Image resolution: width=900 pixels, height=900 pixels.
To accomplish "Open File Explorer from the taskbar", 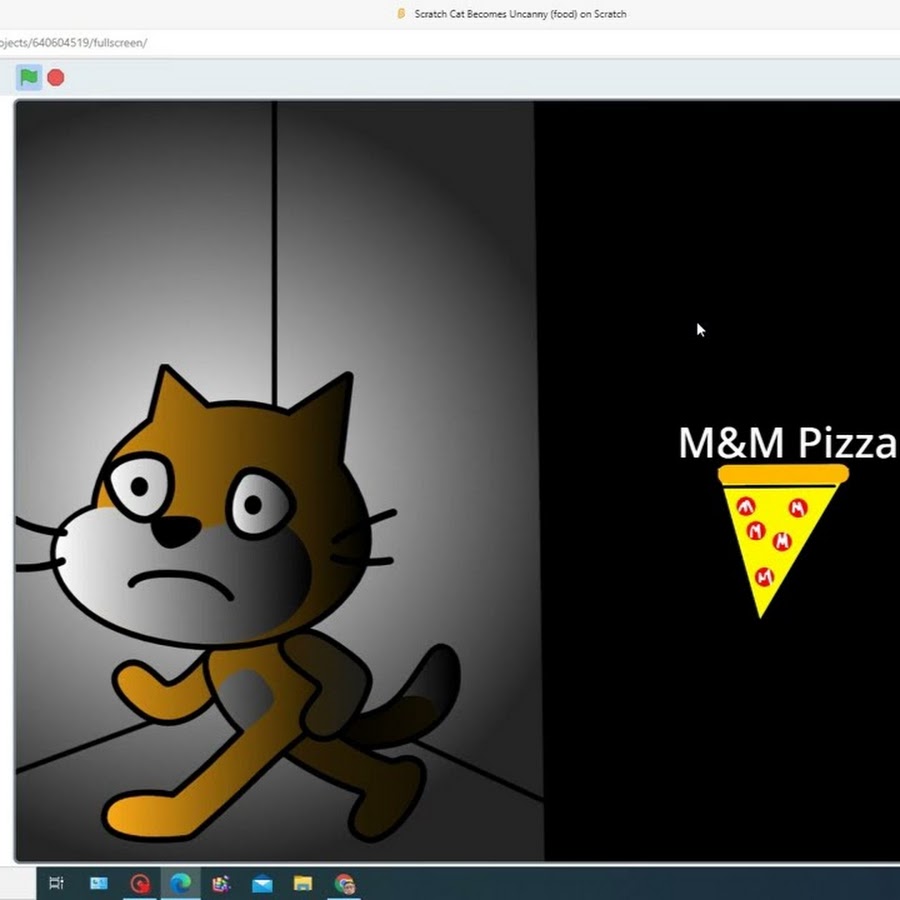I will coord(303,883).
